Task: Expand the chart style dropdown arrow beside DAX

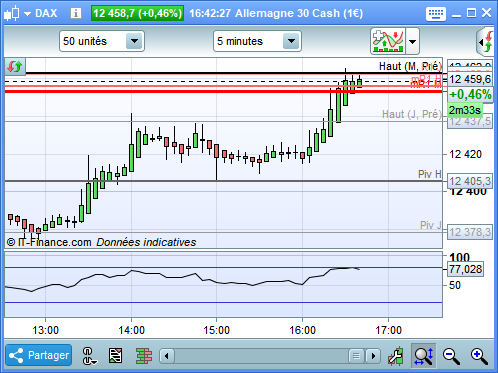Action: tap(27, 14)
